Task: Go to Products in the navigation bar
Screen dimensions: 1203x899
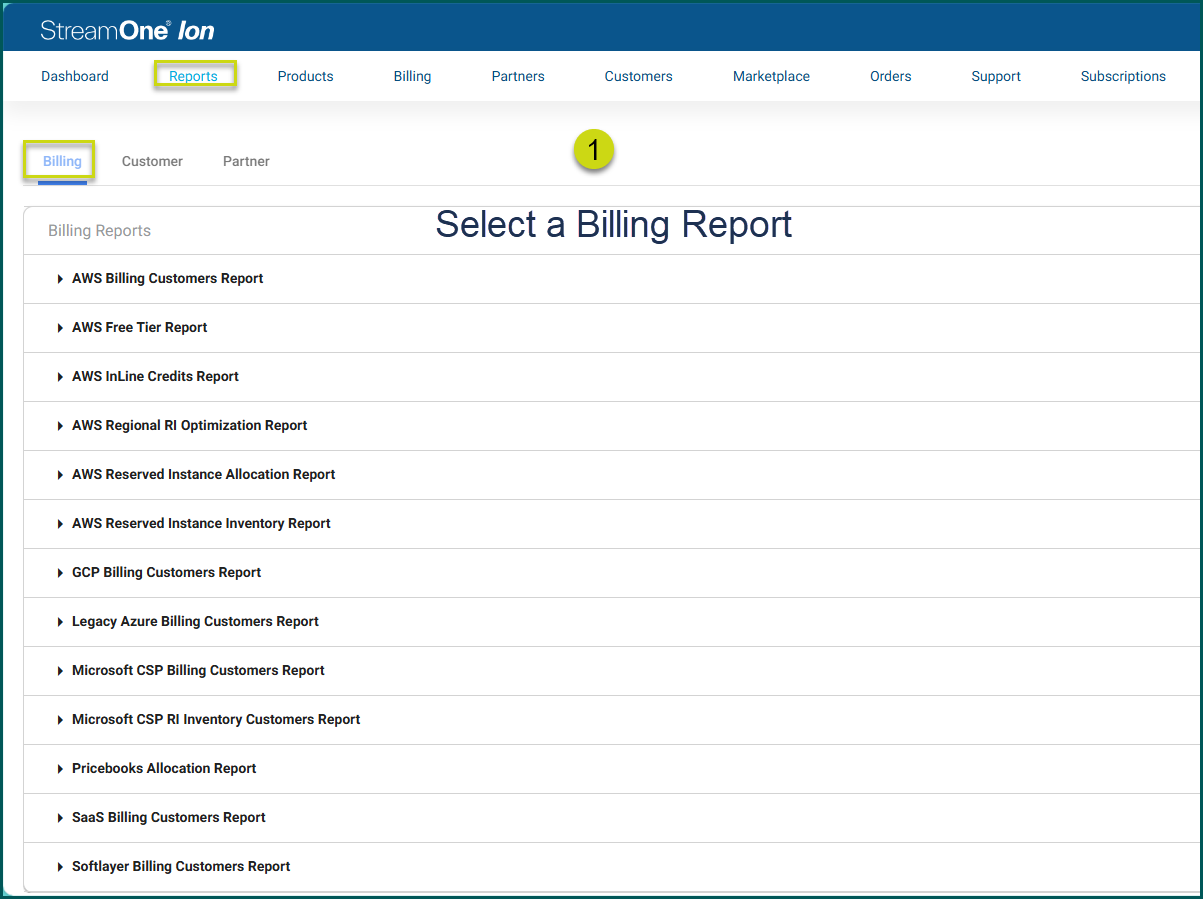Action: coord(306,76)
